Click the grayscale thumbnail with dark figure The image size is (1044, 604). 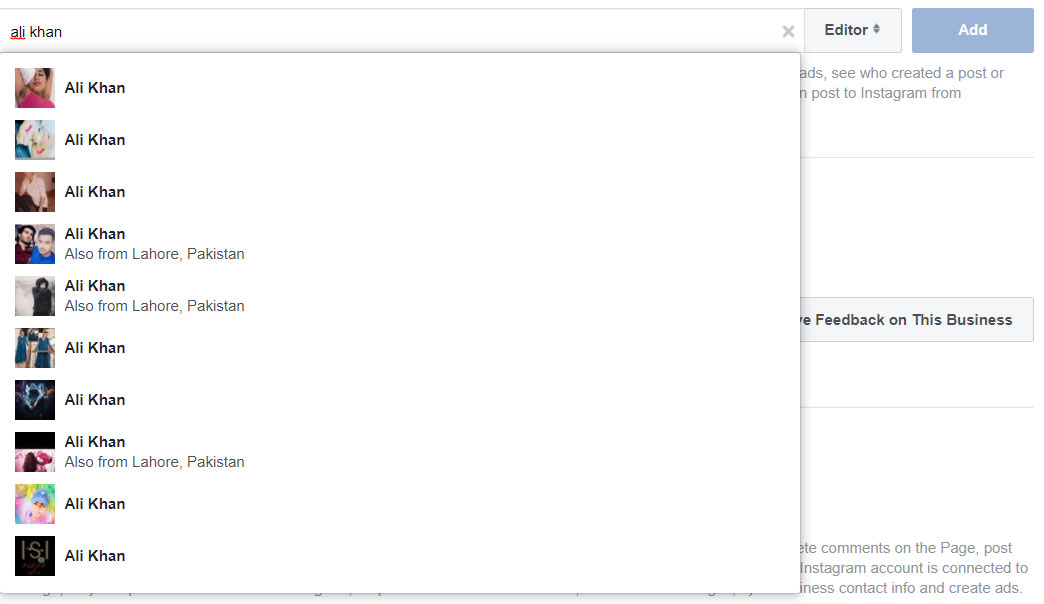[35, 296]
